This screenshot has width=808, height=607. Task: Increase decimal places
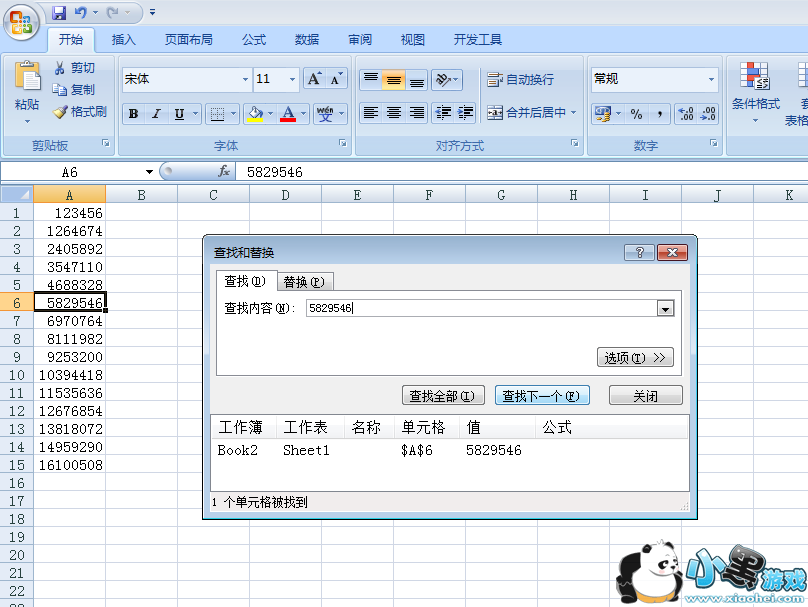686,114
